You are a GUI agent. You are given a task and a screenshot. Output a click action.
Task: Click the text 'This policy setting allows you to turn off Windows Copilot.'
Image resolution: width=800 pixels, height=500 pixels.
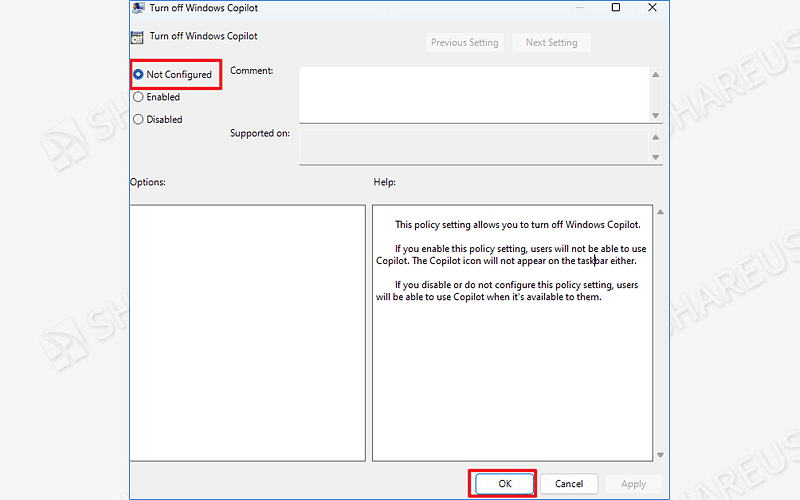click(517, 224)
